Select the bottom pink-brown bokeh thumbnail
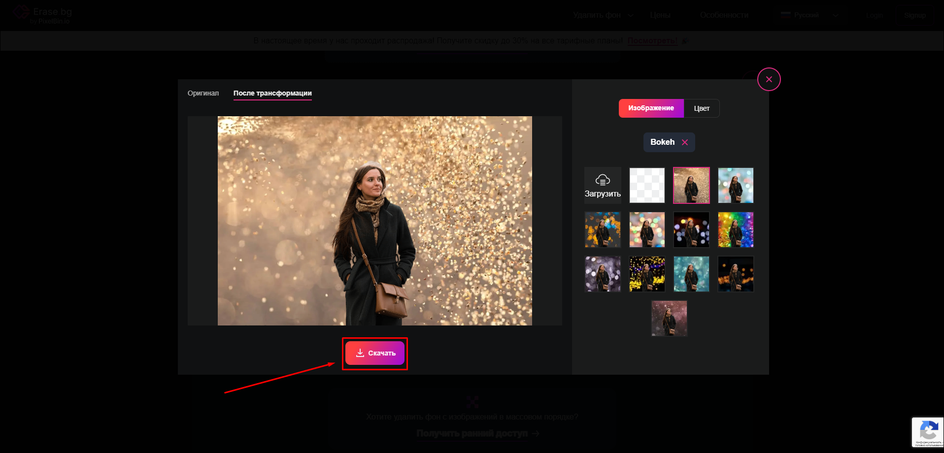Viewport: 944px width, 453px height. 669,318
